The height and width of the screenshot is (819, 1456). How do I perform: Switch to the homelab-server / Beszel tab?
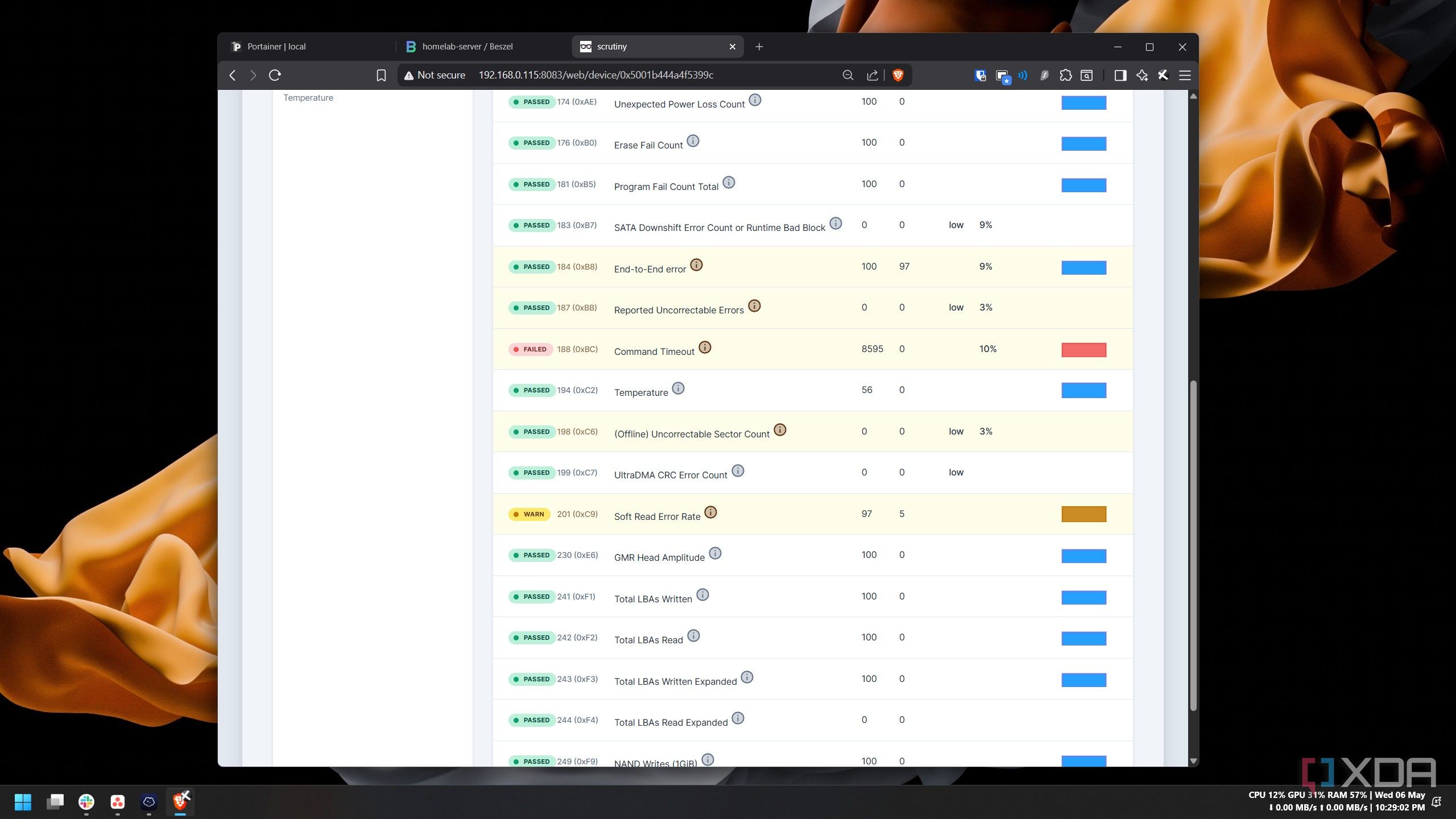pos(483,47)
